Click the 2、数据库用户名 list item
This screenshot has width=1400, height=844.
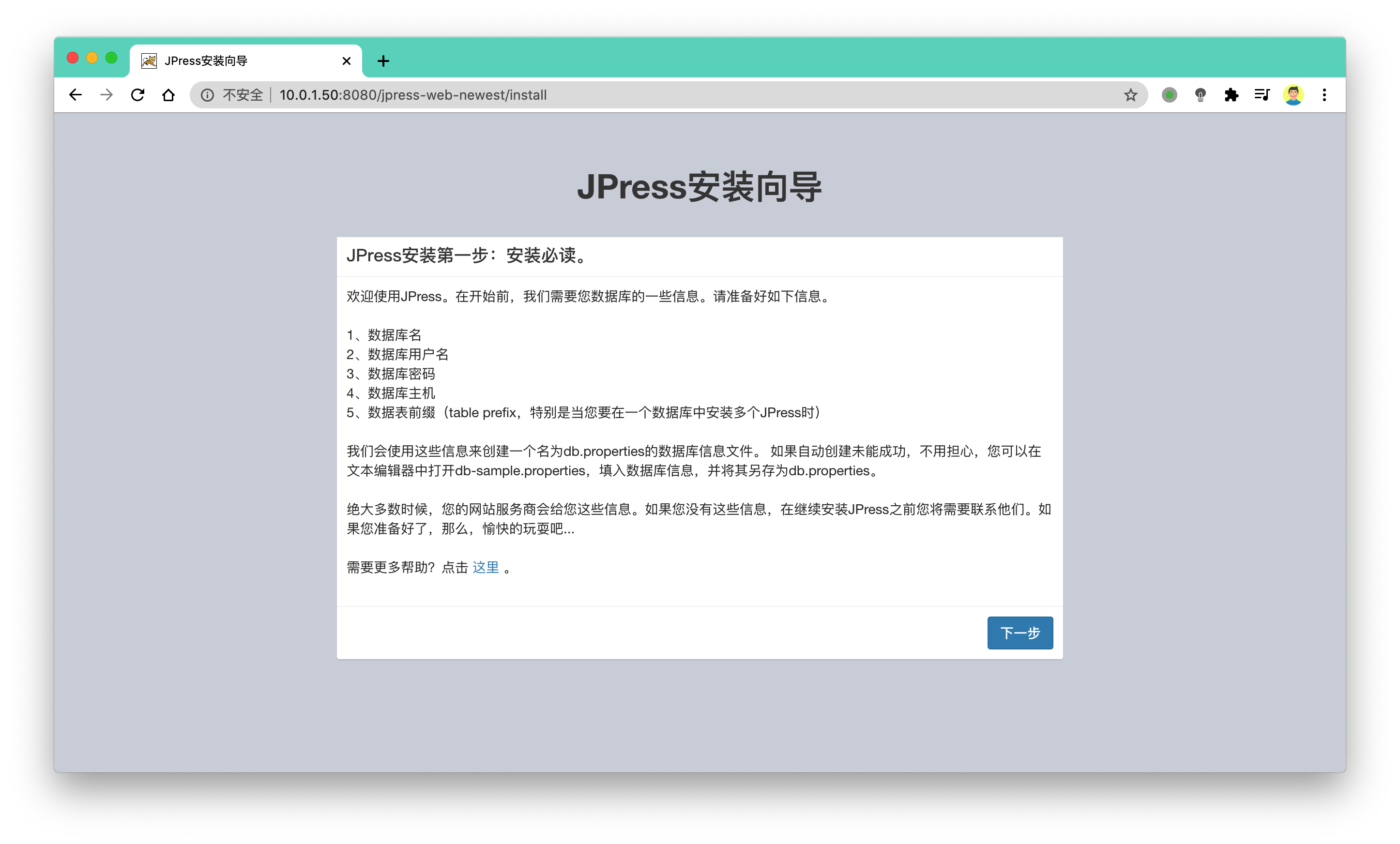398,354
